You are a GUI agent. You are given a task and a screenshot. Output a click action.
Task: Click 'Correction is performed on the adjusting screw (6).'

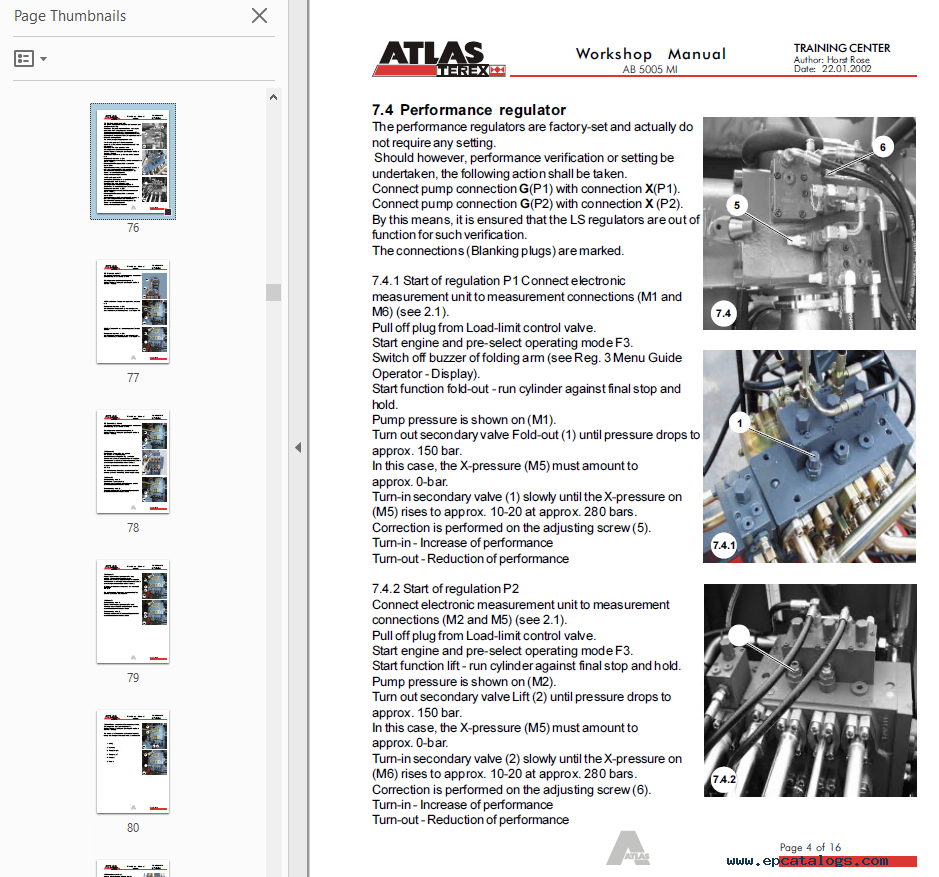511,790
